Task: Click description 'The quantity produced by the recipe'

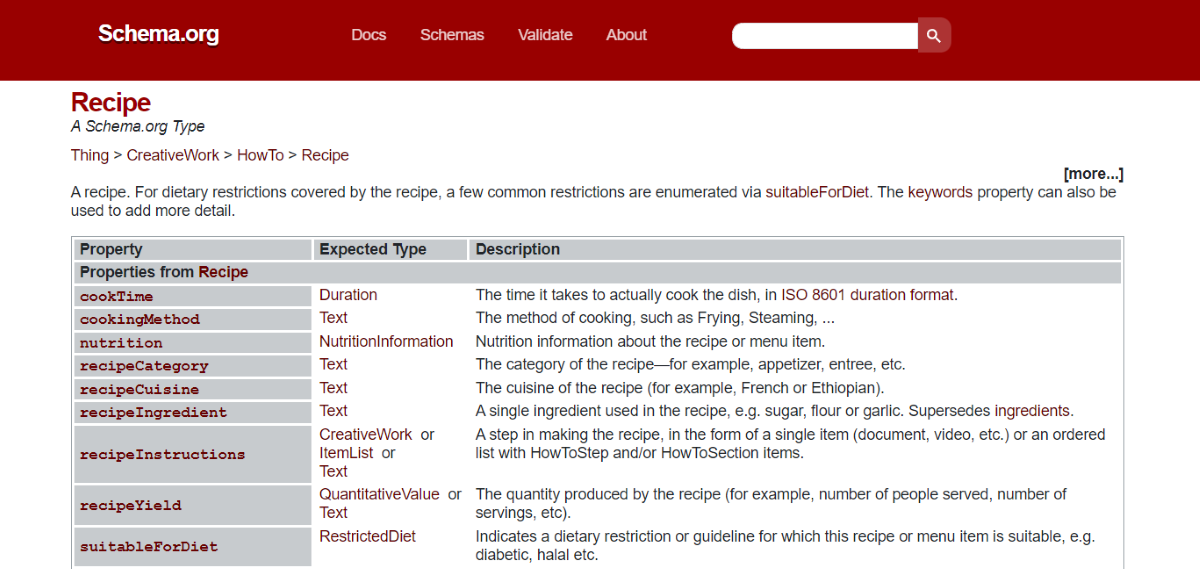Action: [771, 503]
